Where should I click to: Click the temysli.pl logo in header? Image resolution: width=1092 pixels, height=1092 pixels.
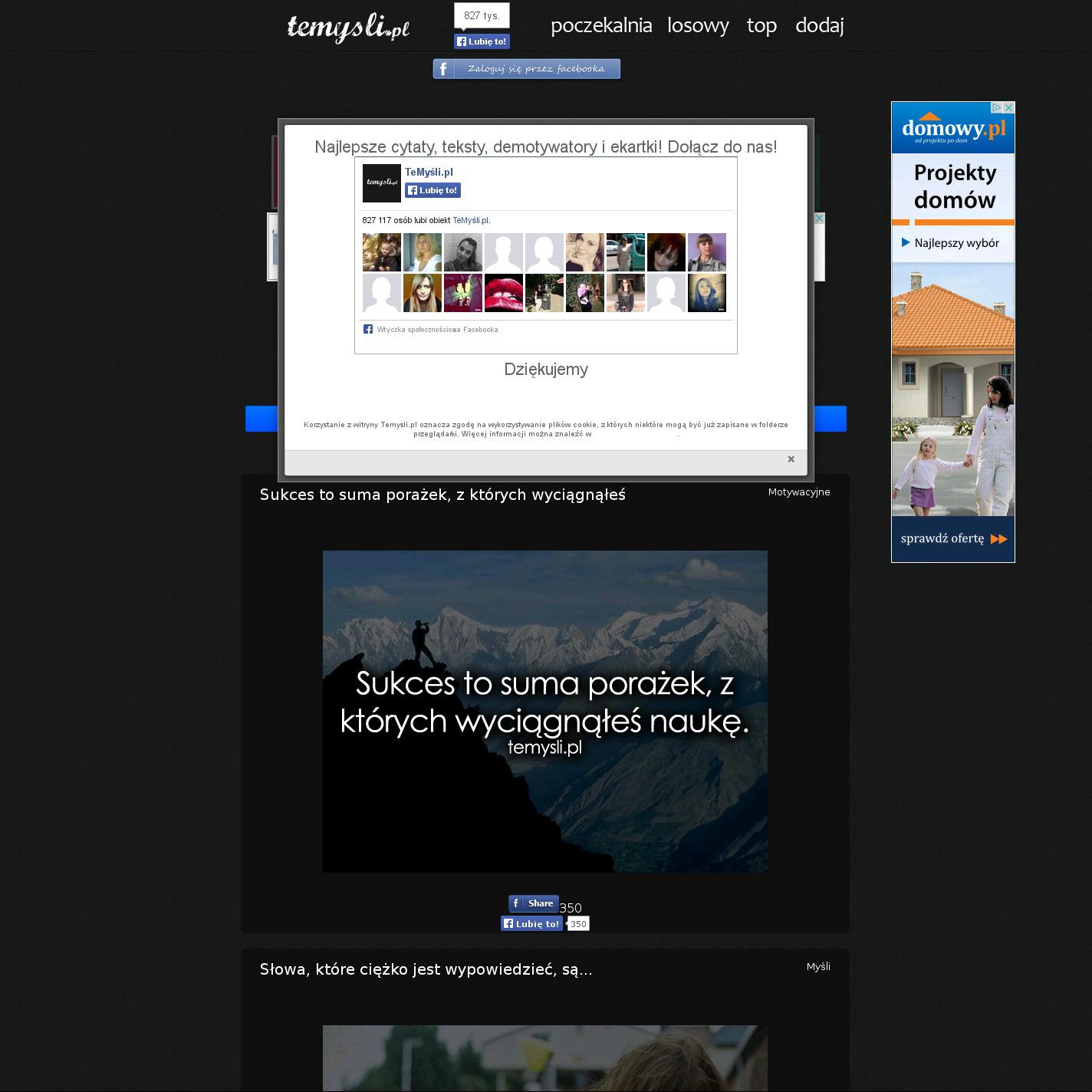(348, 28)
